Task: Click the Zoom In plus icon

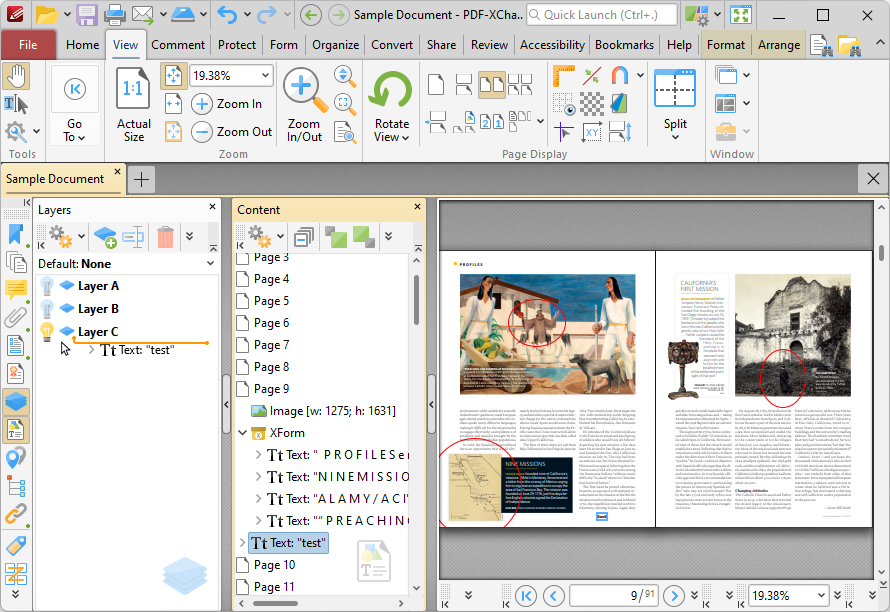Action: (201, 104)
